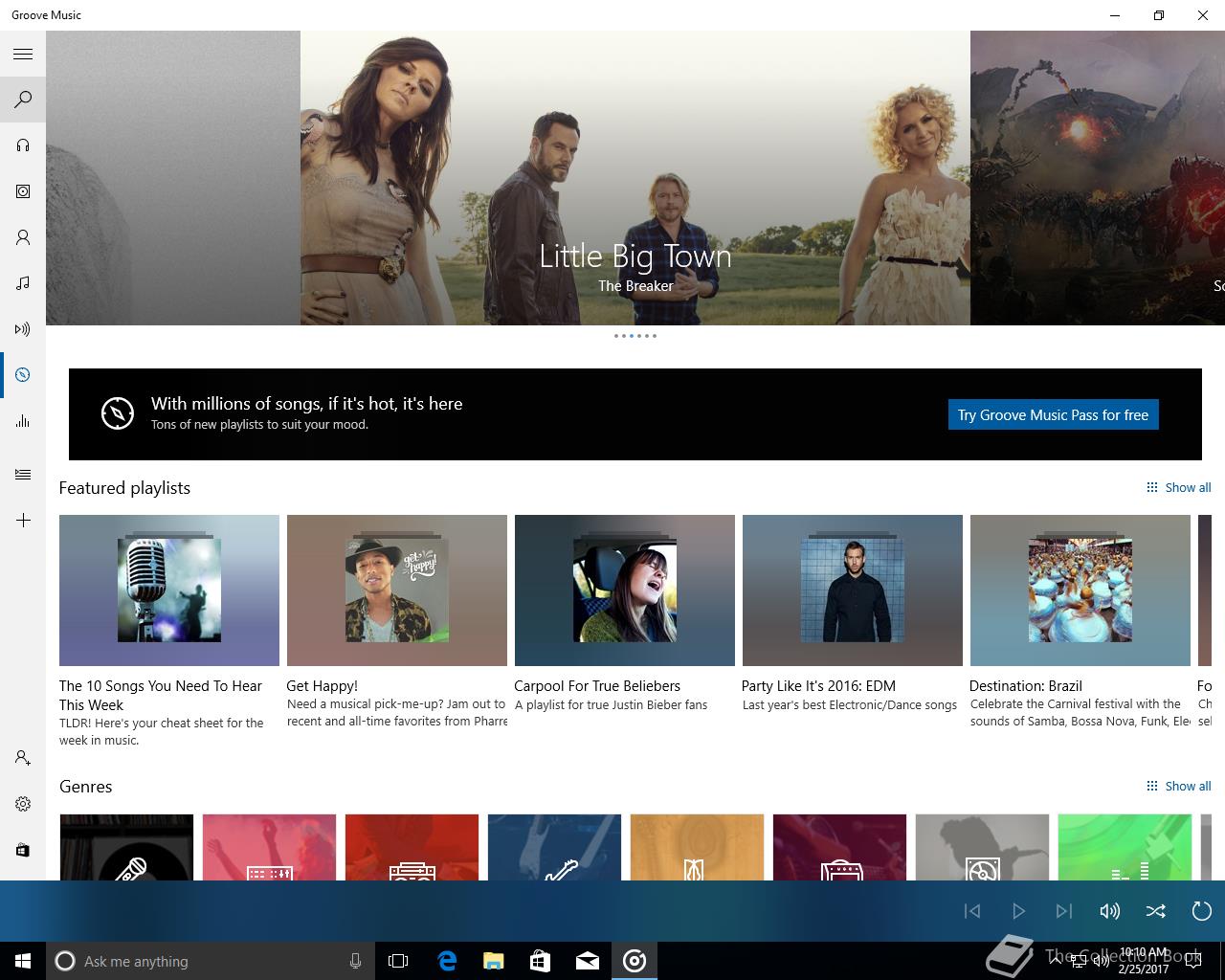Show all Featured playlists
The width and height of the screenshot is (1225, 980).
click(1179, 487)
